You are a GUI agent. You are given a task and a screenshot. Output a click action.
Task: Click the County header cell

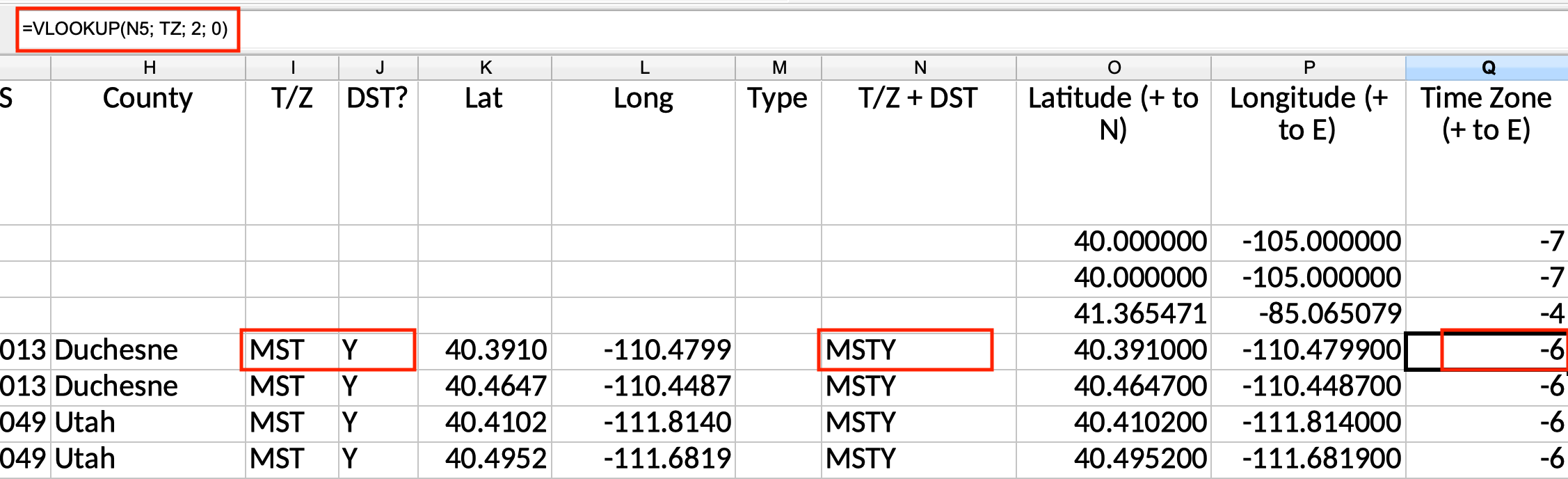pyautogui.click(x=148, y=152)
